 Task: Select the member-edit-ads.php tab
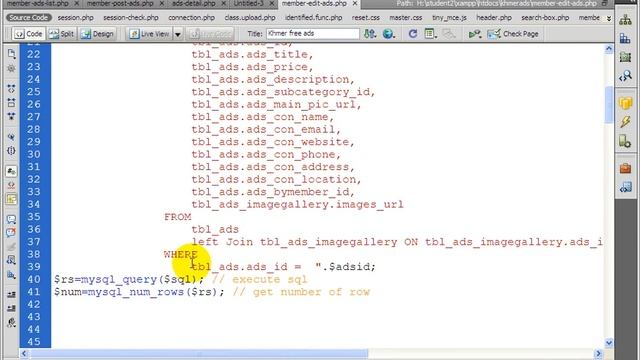point(314,3)
